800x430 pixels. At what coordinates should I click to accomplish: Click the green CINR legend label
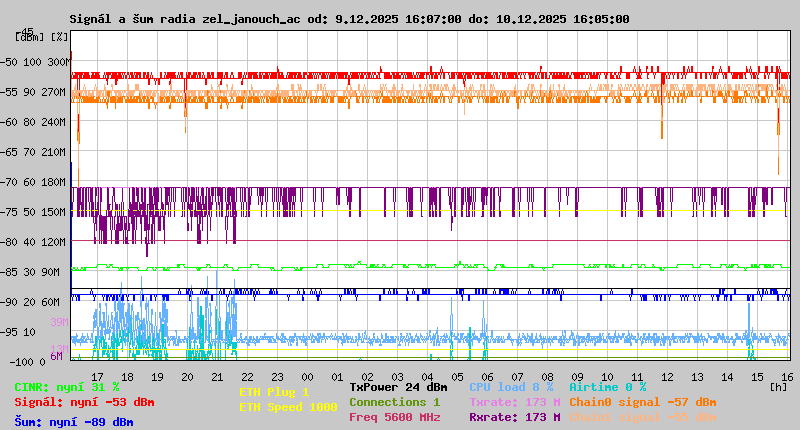(x=67, y=387)
